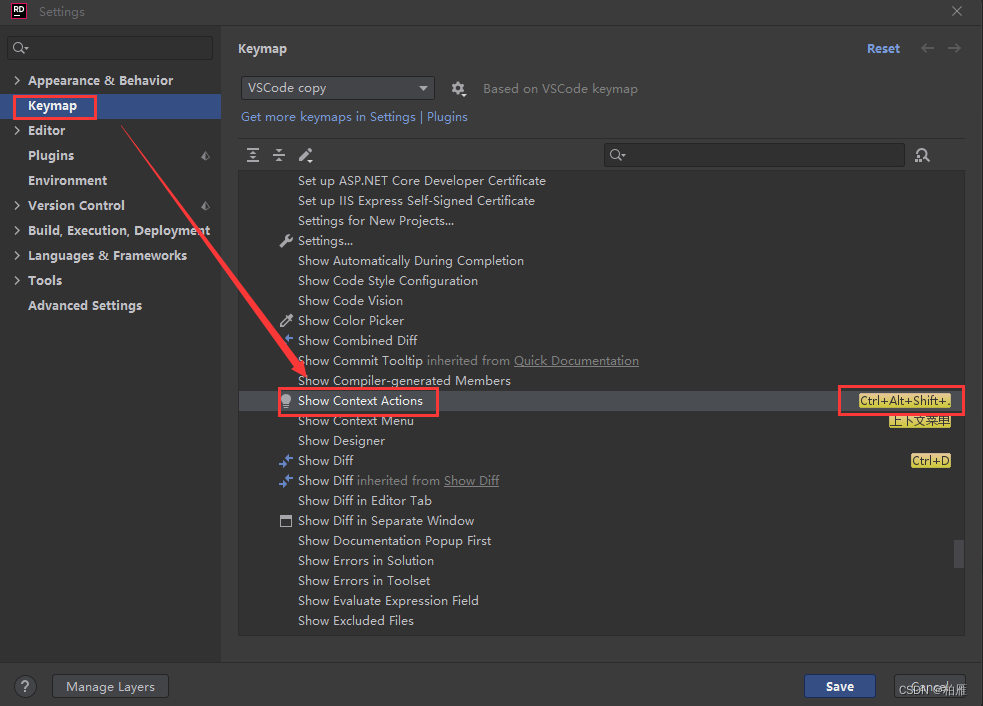The width and height of the screenshot is (983, 706).
Task: Click the lightbulb icon of Show Context Actions
Action: 286,401
